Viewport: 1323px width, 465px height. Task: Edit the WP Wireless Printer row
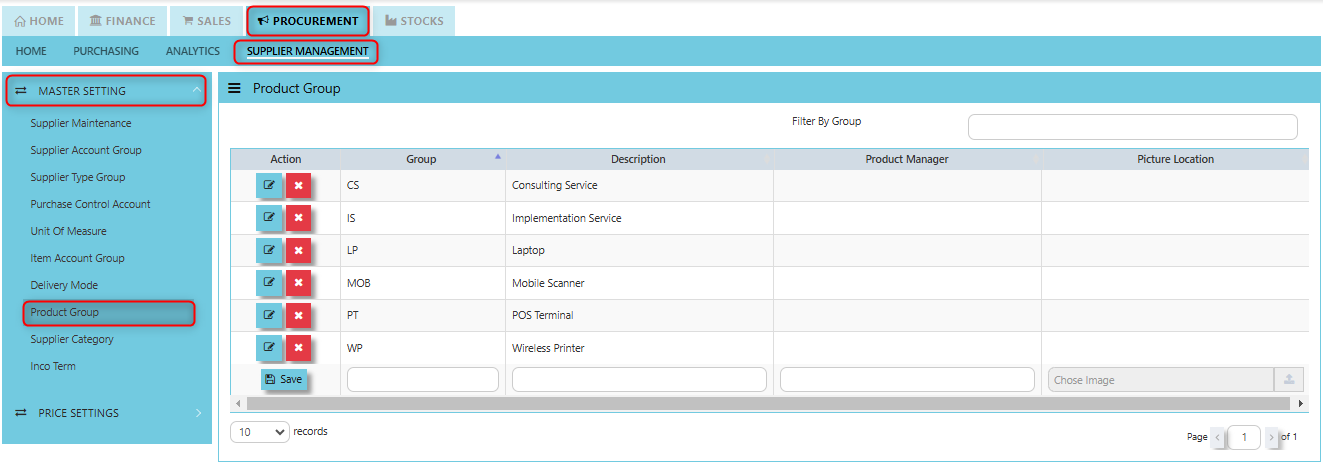tap(269, 348)
